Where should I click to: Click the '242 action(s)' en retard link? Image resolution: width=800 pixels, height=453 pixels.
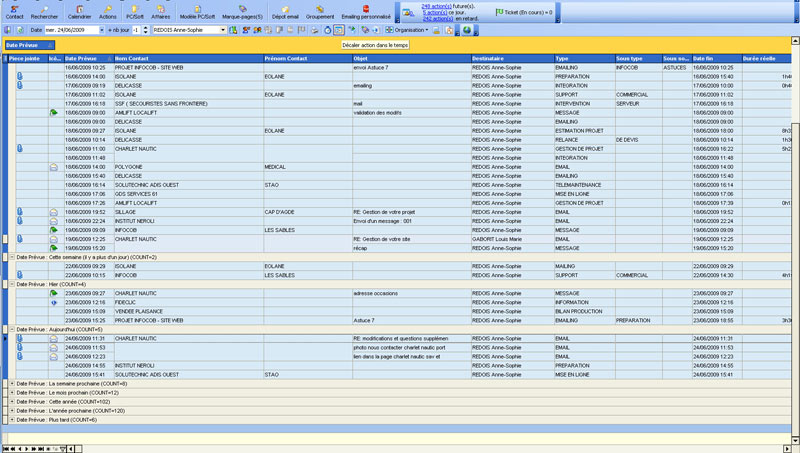pyautogui.click(x=436, y=19)
